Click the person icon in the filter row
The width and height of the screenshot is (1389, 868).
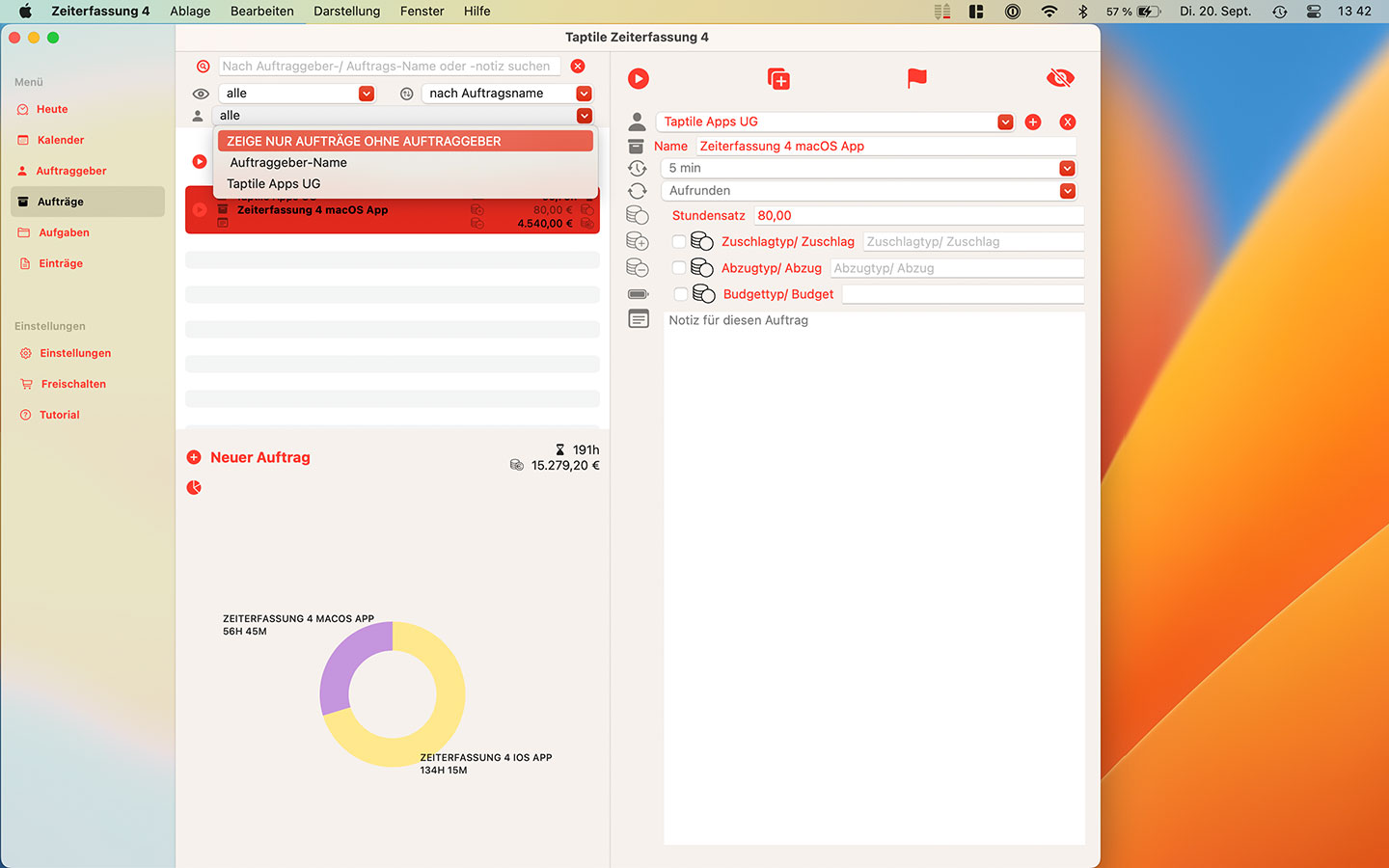point(198,116)
